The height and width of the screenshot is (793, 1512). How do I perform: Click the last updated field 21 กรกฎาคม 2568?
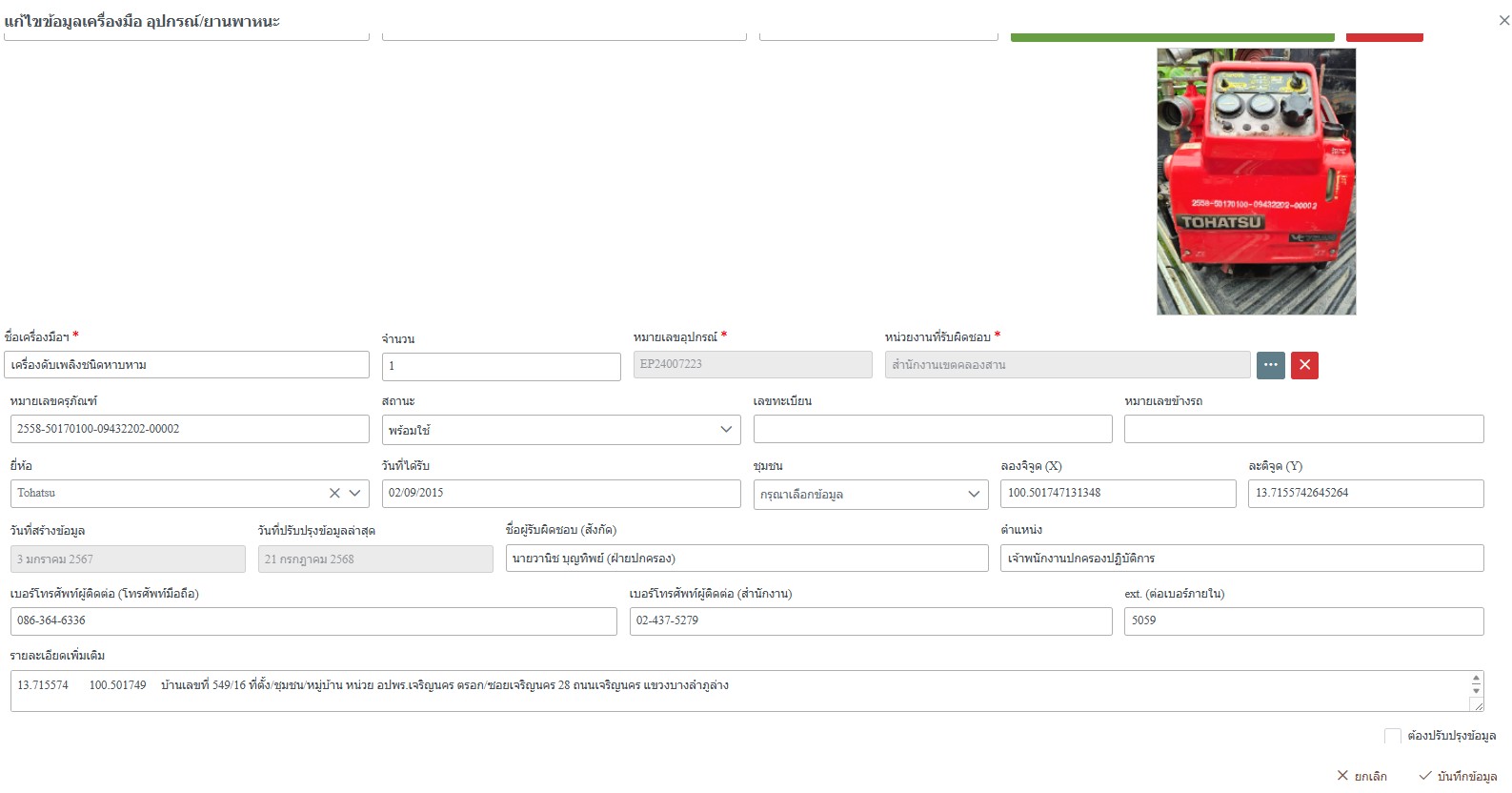pos(375,559)
